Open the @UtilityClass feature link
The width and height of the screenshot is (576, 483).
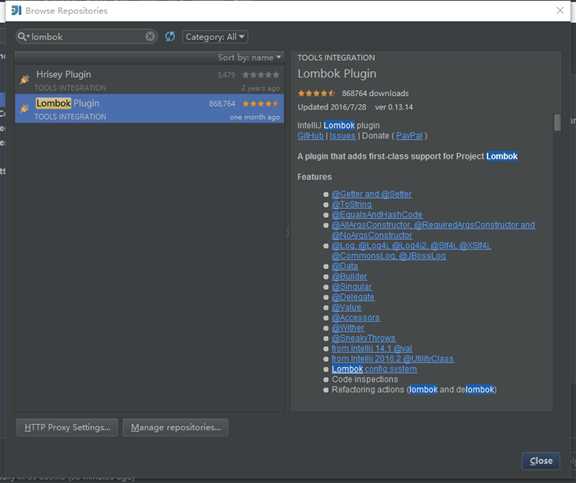[x=393, y=358]
